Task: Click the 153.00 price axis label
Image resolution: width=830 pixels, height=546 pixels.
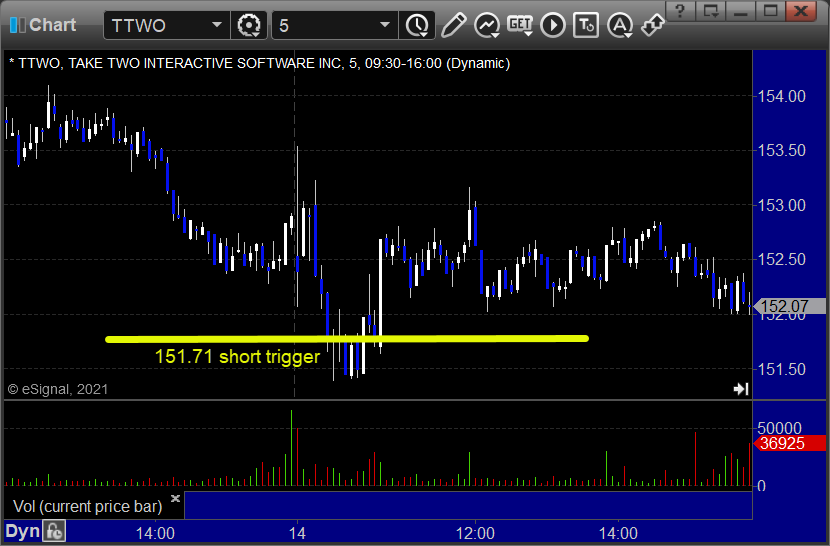Action: coord(781,205)
